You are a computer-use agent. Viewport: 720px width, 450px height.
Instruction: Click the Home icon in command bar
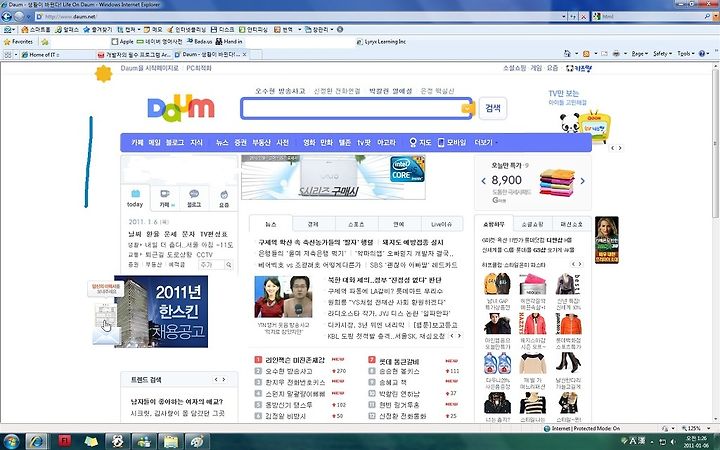click(x=567, y=54)
